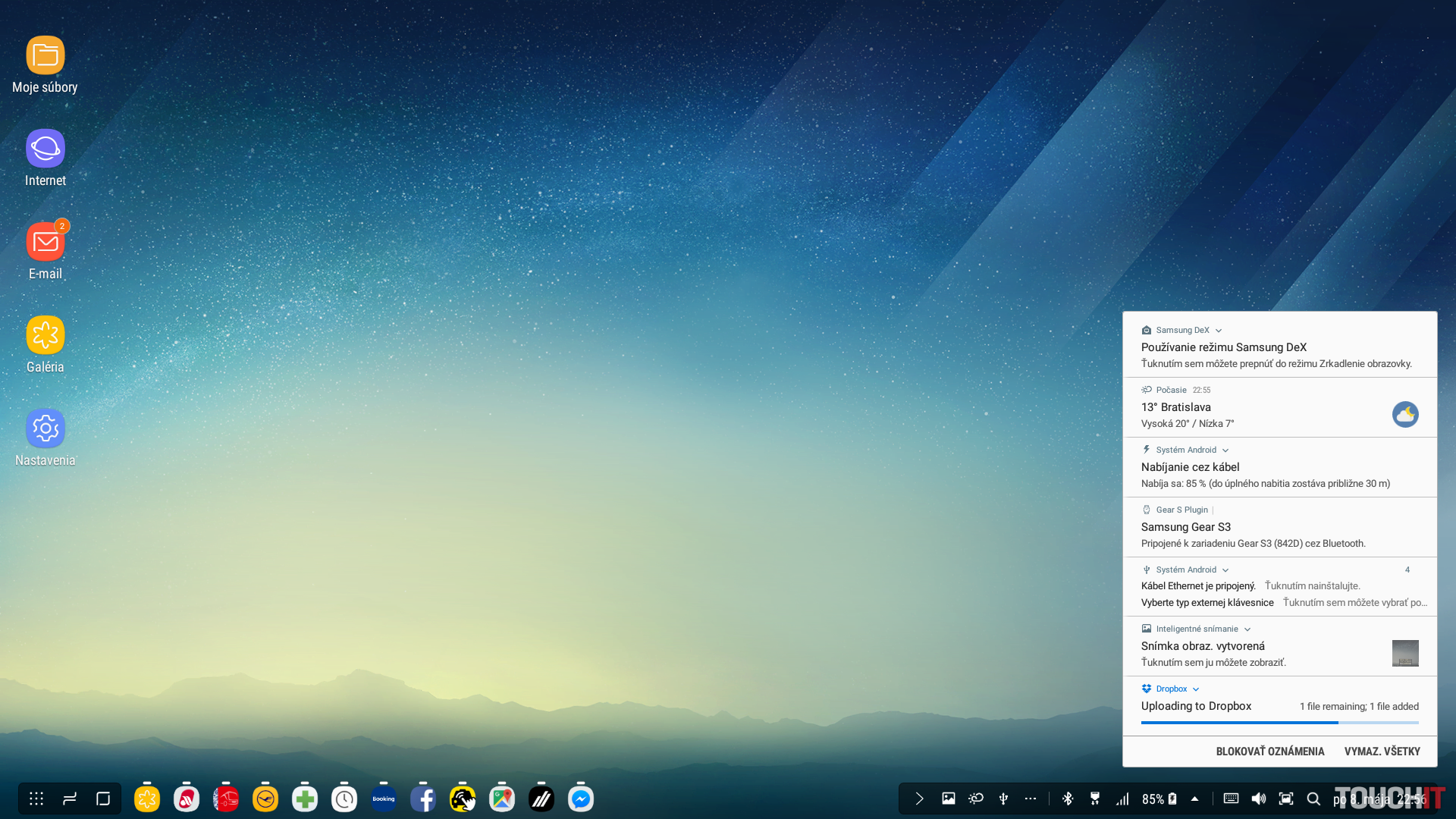1456x819 pixels.
Task: Expand Dropbox notification chevron
Action: (x=1196, y=689)
